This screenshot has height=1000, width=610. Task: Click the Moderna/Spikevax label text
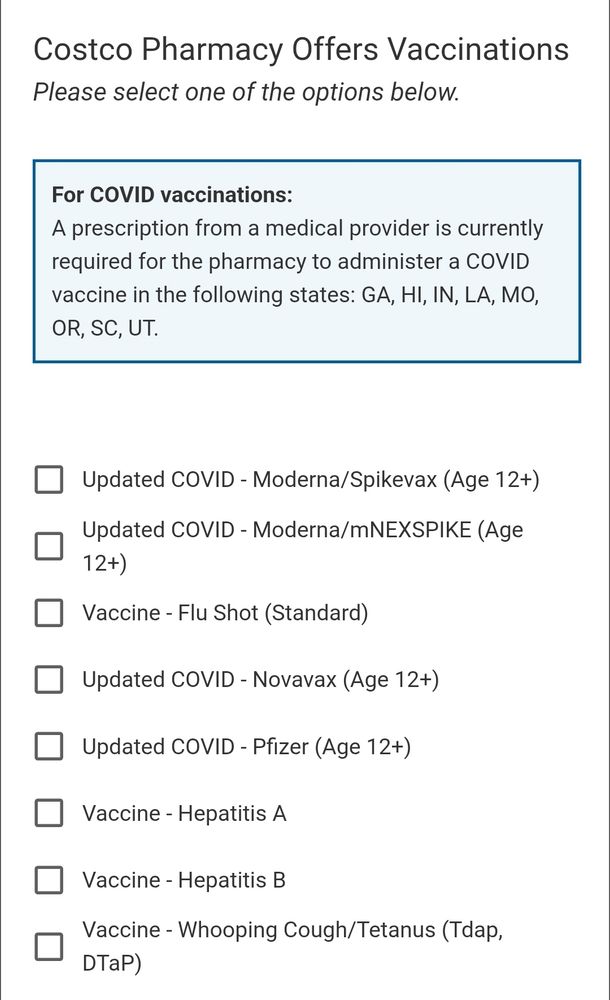click(x=310, y=479)
